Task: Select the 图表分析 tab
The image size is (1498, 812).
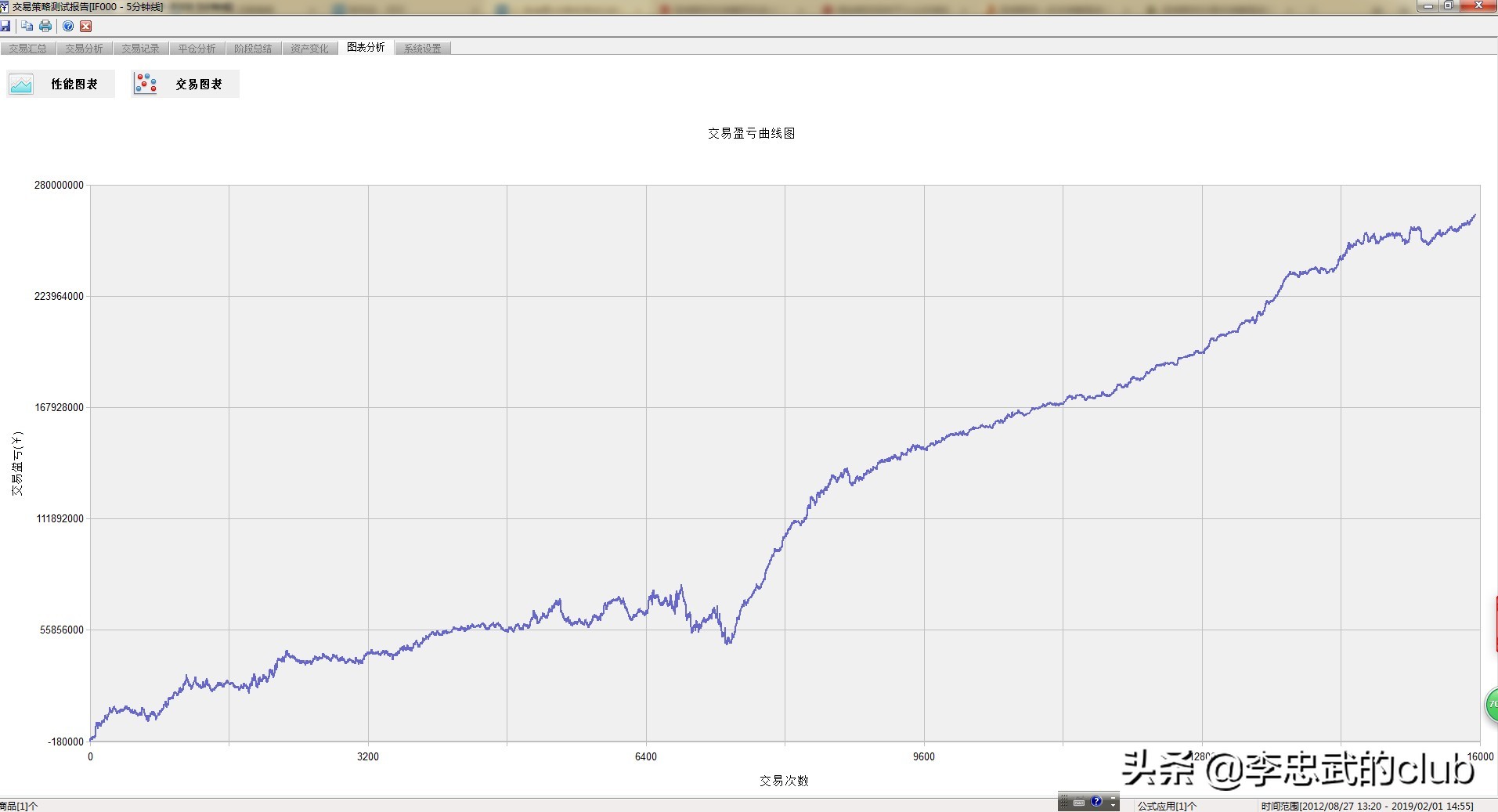Action: pyautogui.click(x=366, y=47)
